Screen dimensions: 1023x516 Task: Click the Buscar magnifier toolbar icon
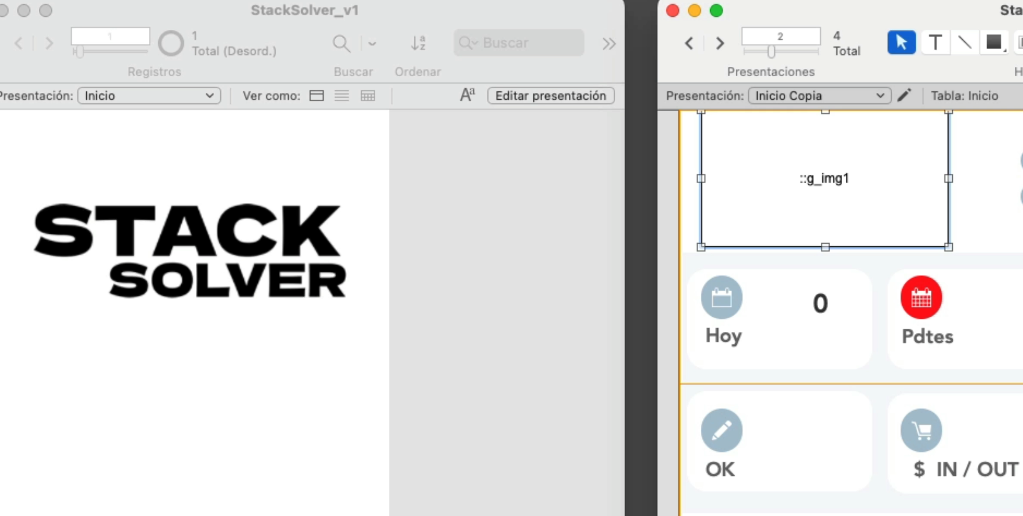coord(341,43)
